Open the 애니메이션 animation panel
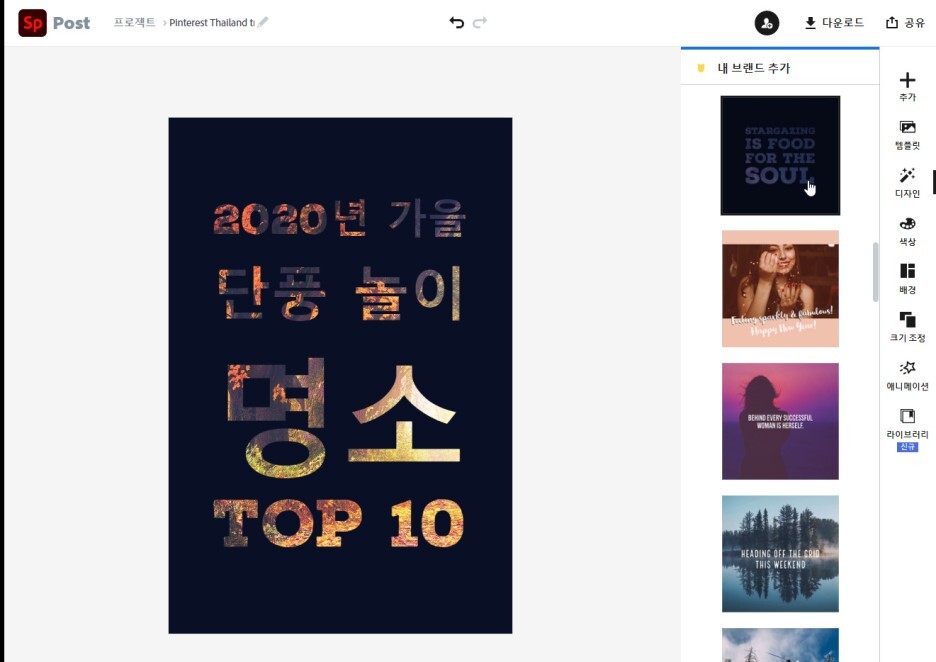The height and width of the screenshot is (662, 936). click(x=907, y=375)
